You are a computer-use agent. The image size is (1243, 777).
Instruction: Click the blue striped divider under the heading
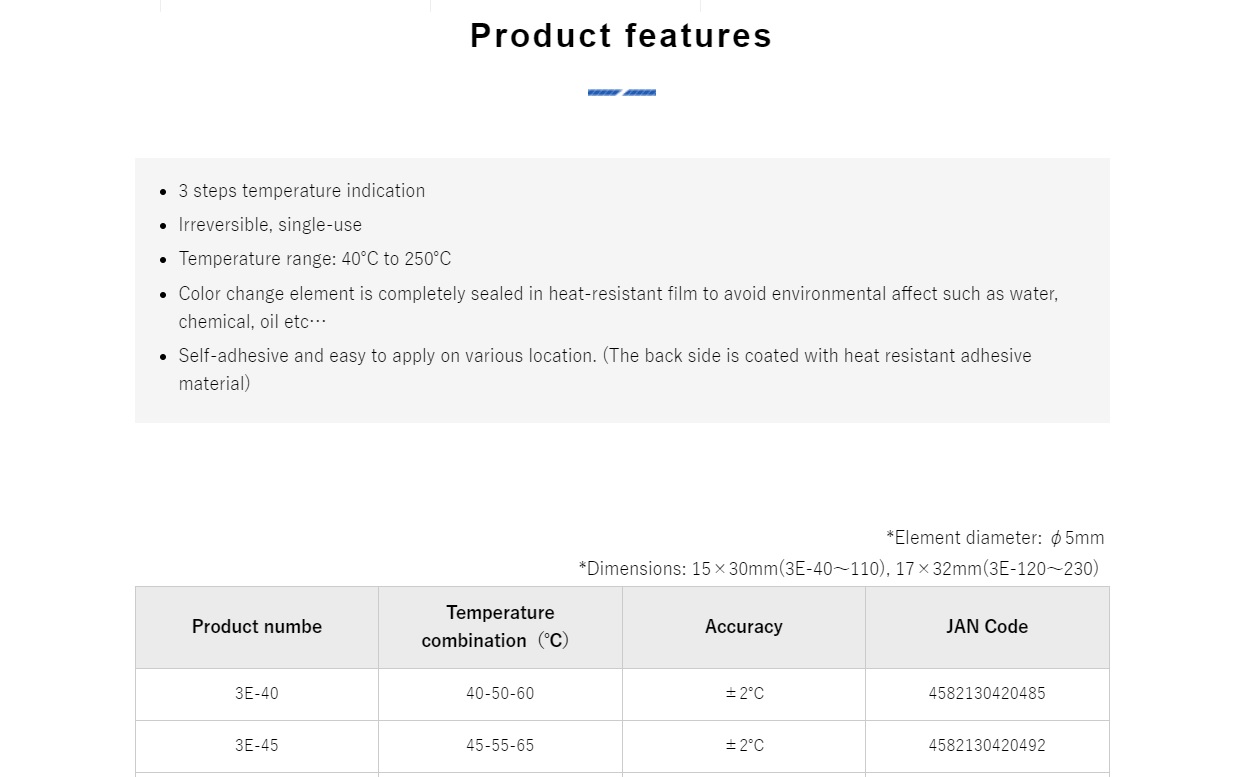[x=622, y=93]
